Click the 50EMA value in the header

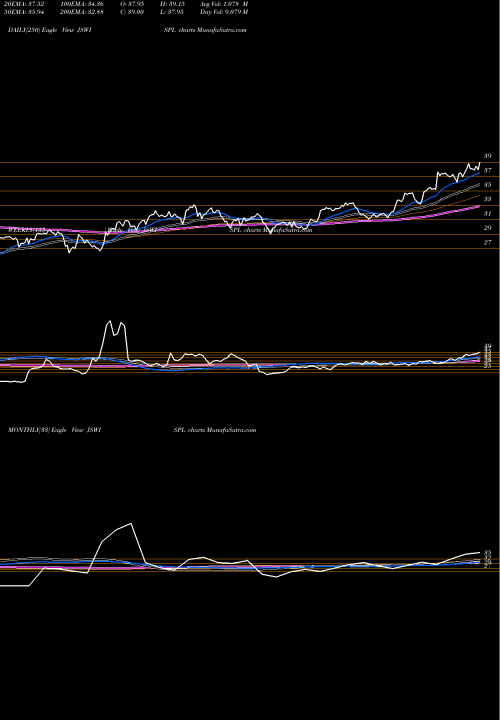coord(24,12)
